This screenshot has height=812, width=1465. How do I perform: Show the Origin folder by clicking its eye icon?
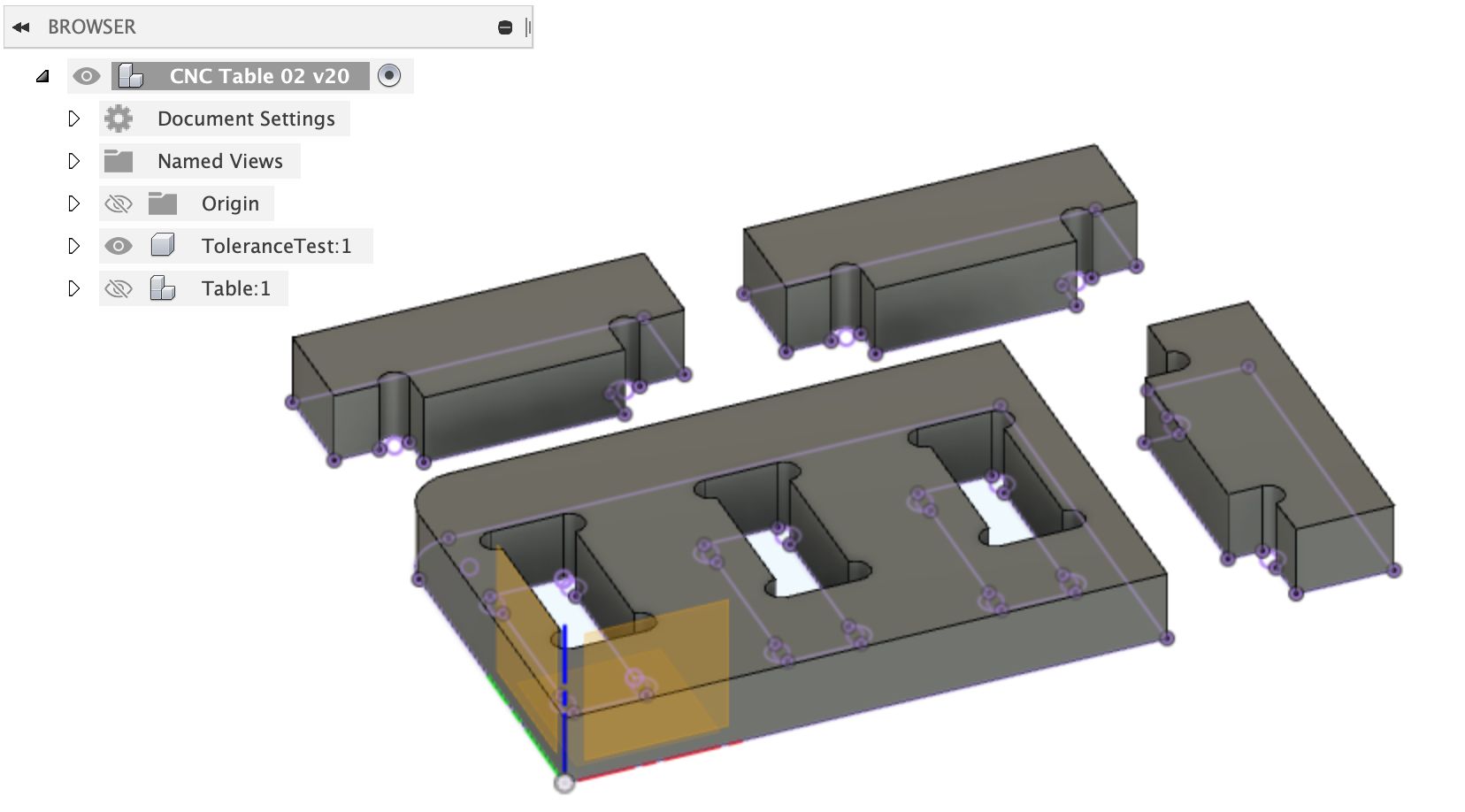click(119, 203)
